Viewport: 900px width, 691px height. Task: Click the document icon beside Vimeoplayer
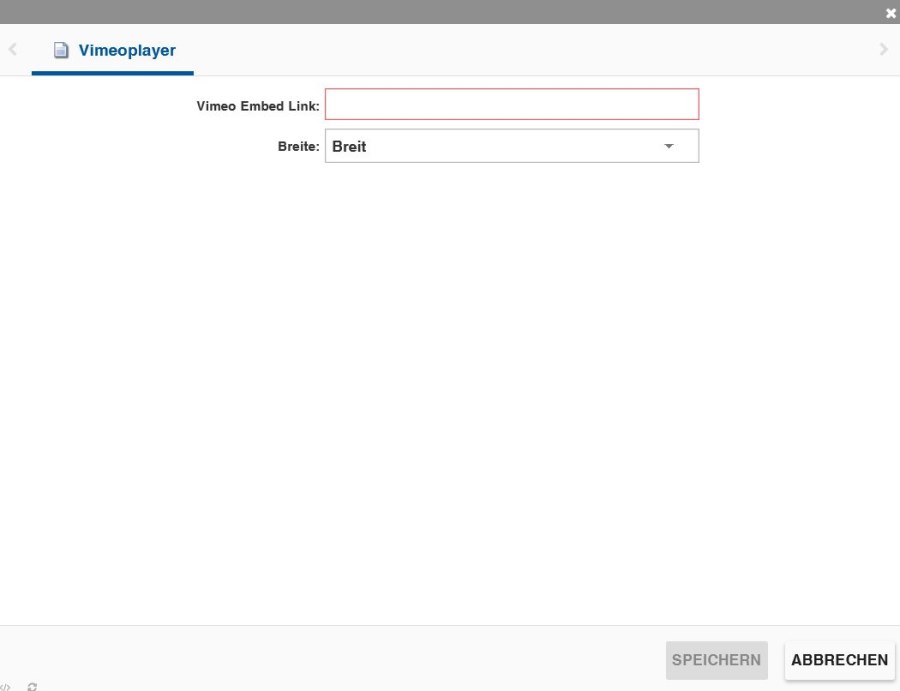(61, 51)
